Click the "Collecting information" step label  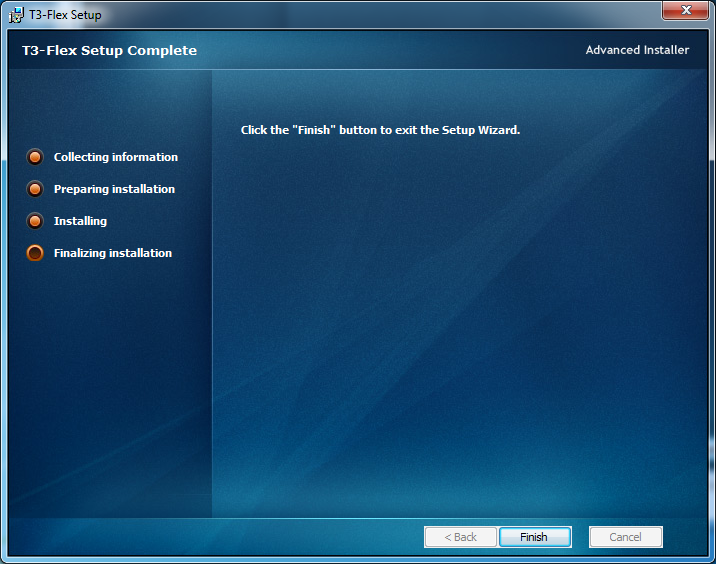click(x=116, y=157)
